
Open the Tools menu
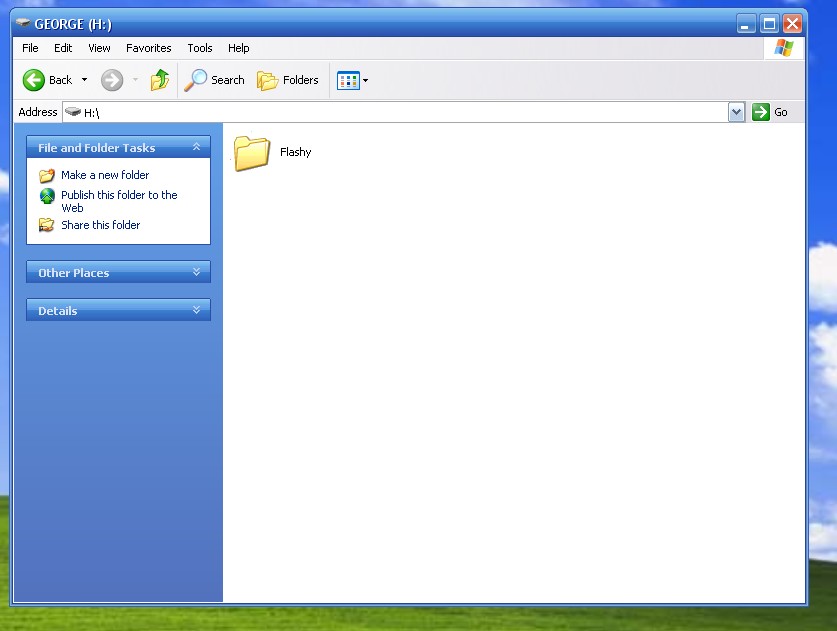pyautogui.click(x=200, y=48)
